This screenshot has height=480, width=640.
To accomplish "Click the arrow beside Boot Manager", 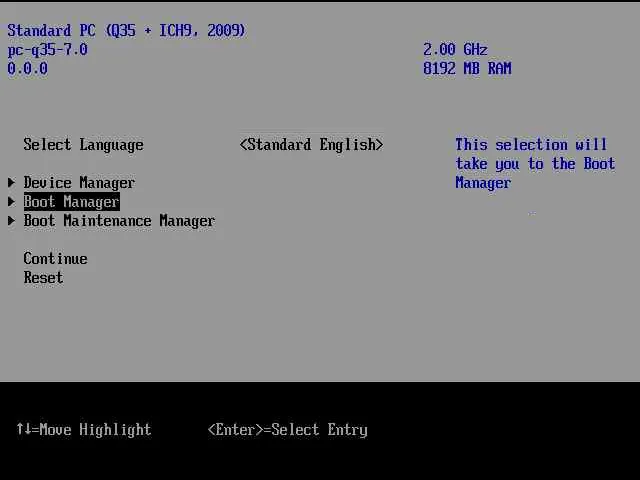I will pos(11,202).
